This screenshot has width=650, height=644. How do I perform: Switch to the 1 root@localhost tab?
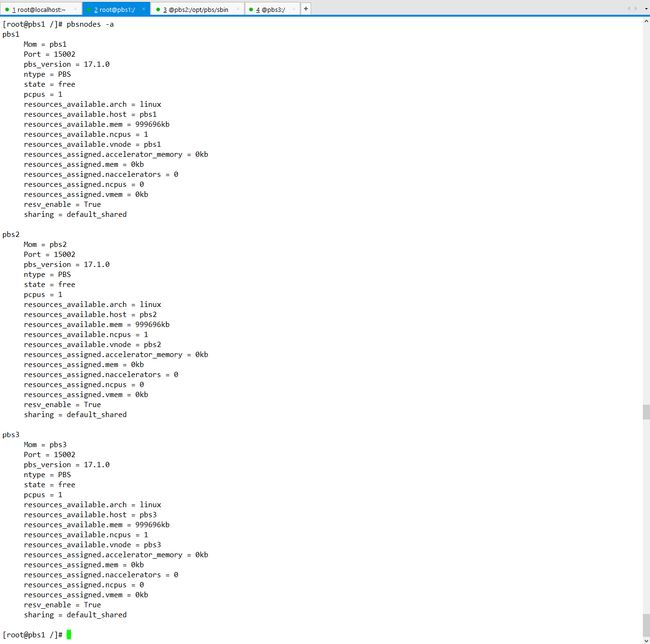point(41,9)
